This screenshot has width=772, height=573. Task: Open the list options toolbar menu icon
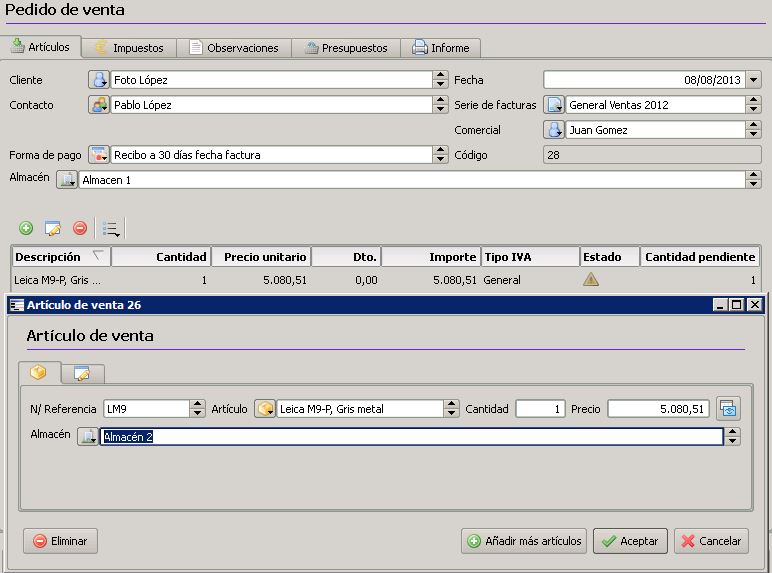111,229
